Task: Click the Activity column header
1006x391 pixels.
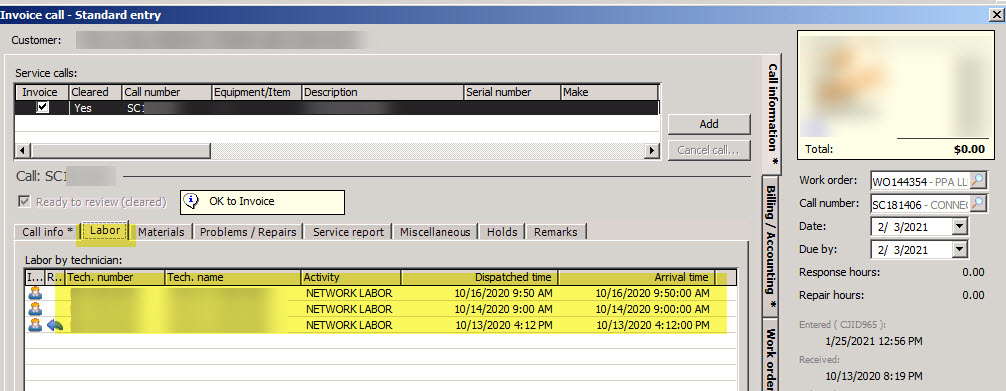Action: pos(350,277)
